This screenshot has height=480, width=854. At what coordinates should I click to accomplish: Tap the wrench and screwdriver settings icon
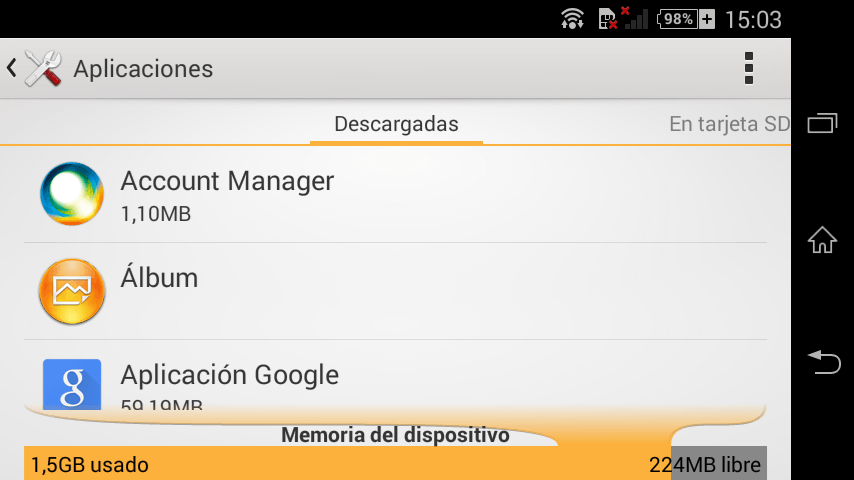coord(43,68)
